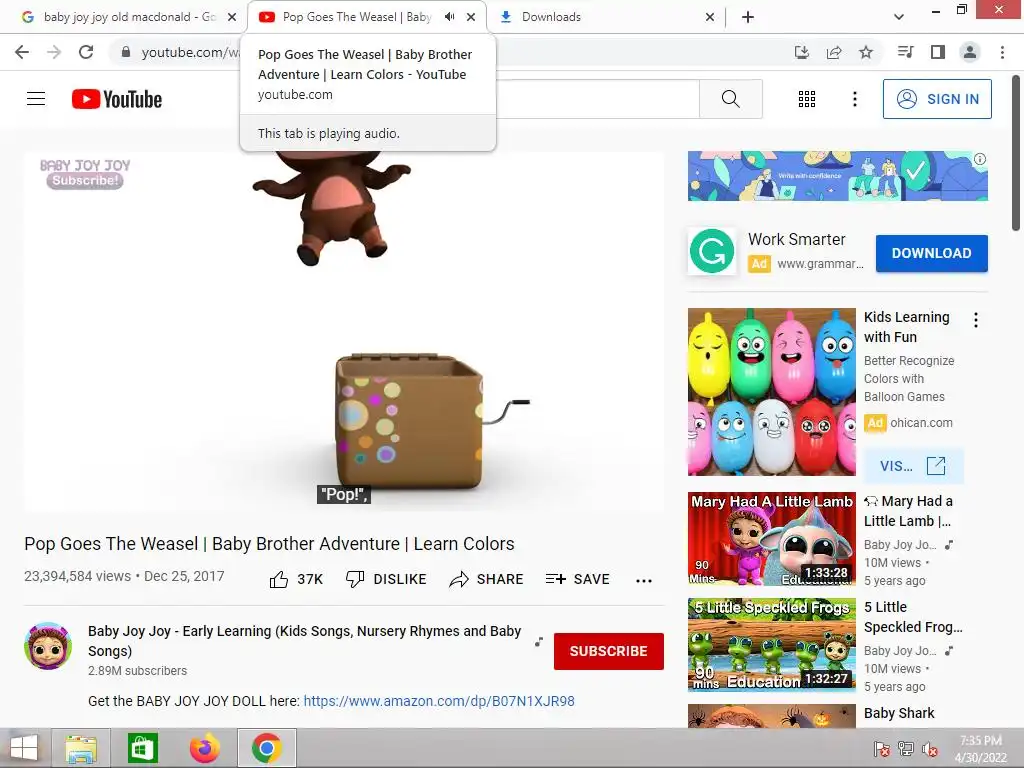1024x768 pixels.
Task: Open YouTube settings three-dot menu in header
Action: (x=854, y=99)
